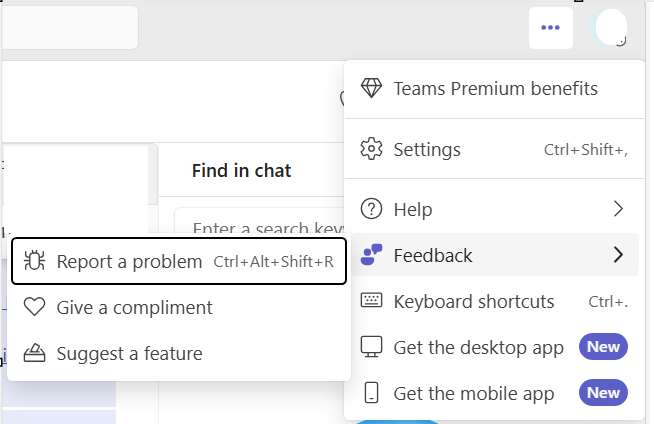Click the Suggest a feature box icon

coord(34,353)
